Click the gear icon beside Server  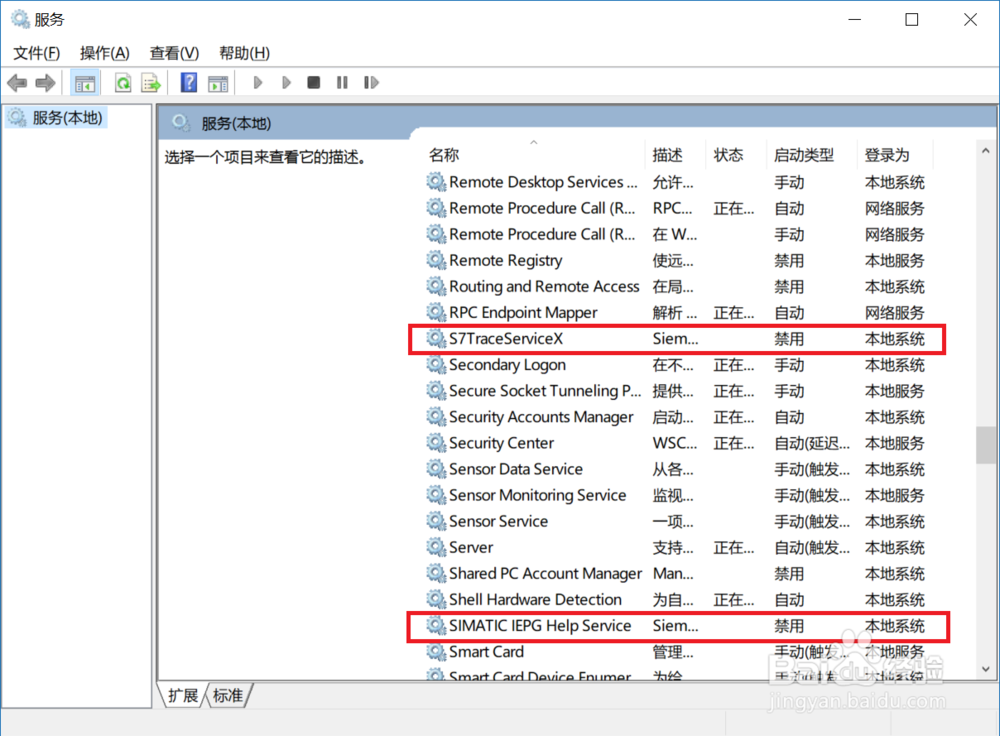pyautogui.click(x=436, y=548)
